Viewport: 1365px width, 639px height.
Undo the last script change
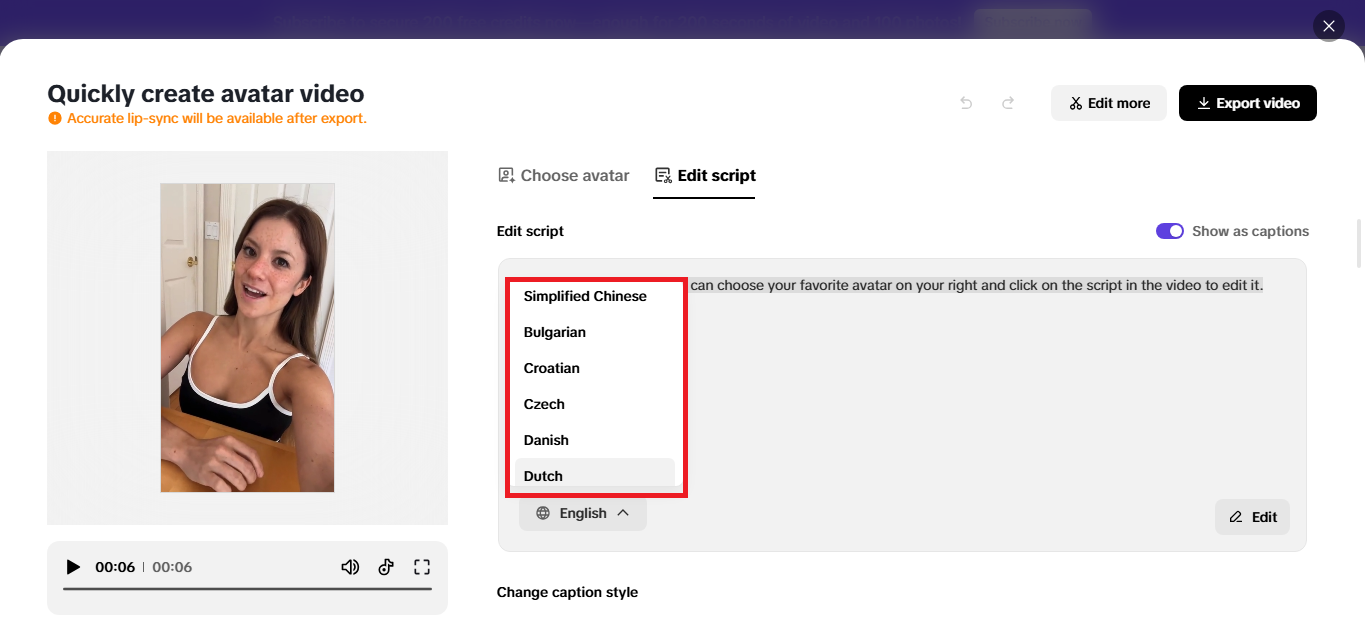click(965, 103)
